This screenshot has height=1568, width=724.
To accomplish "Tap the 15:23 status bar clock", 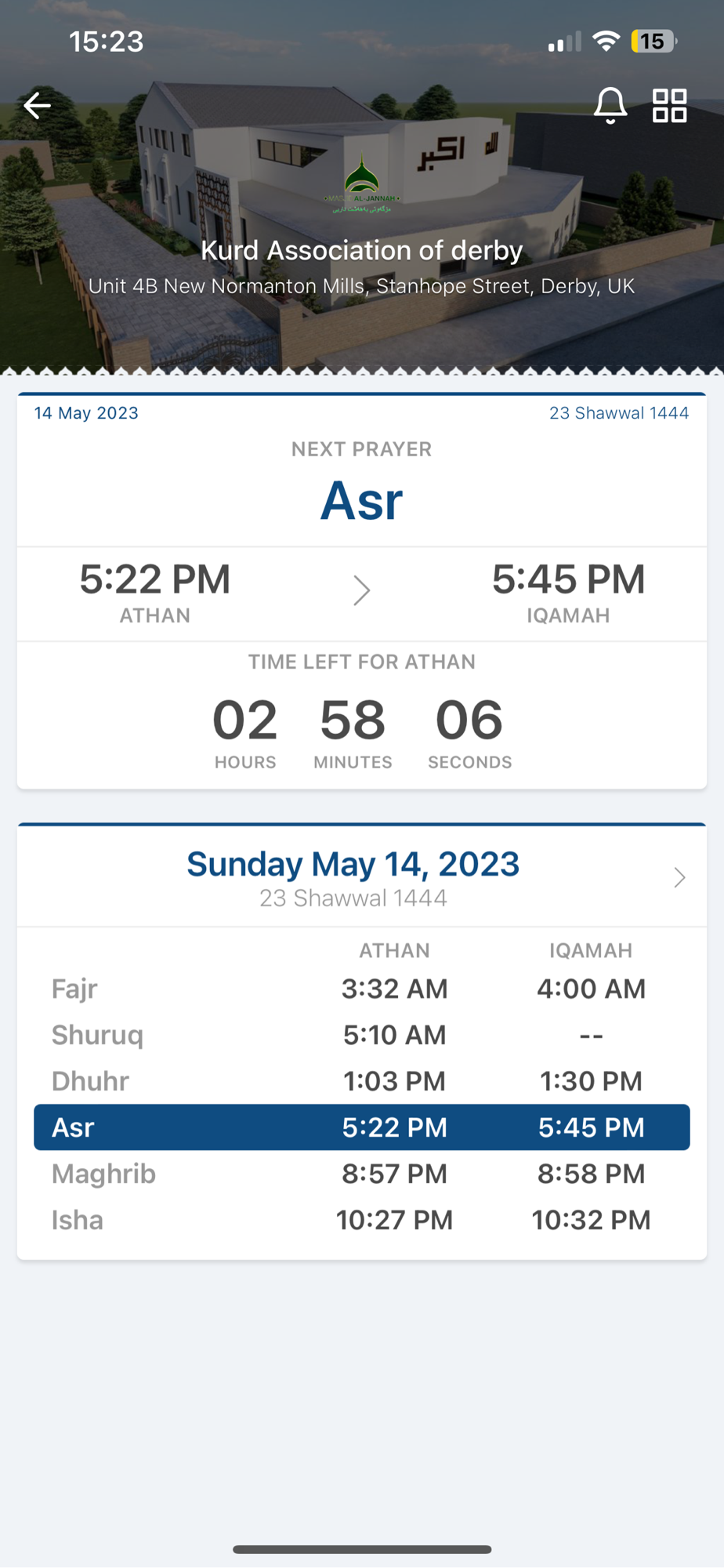I will tap(106, 41).
